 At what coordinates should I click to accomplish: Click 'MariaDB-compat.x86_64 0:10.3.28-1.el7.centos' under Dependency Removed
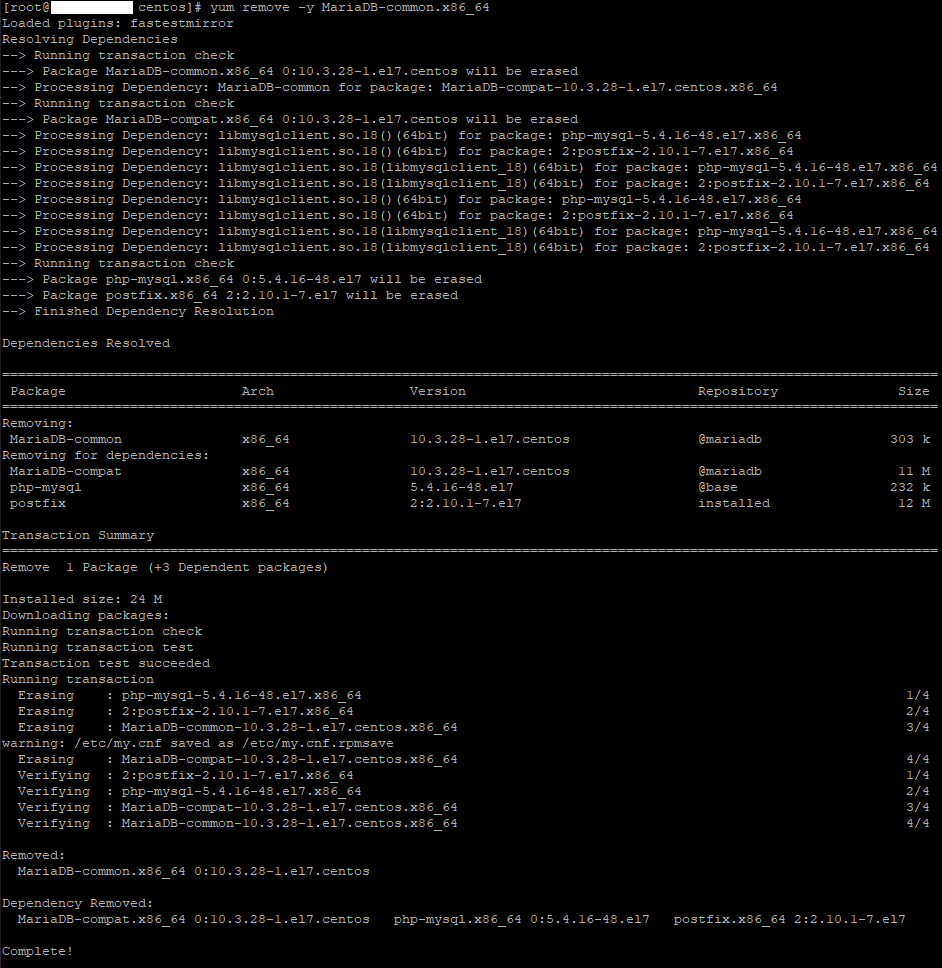point(193,920)
